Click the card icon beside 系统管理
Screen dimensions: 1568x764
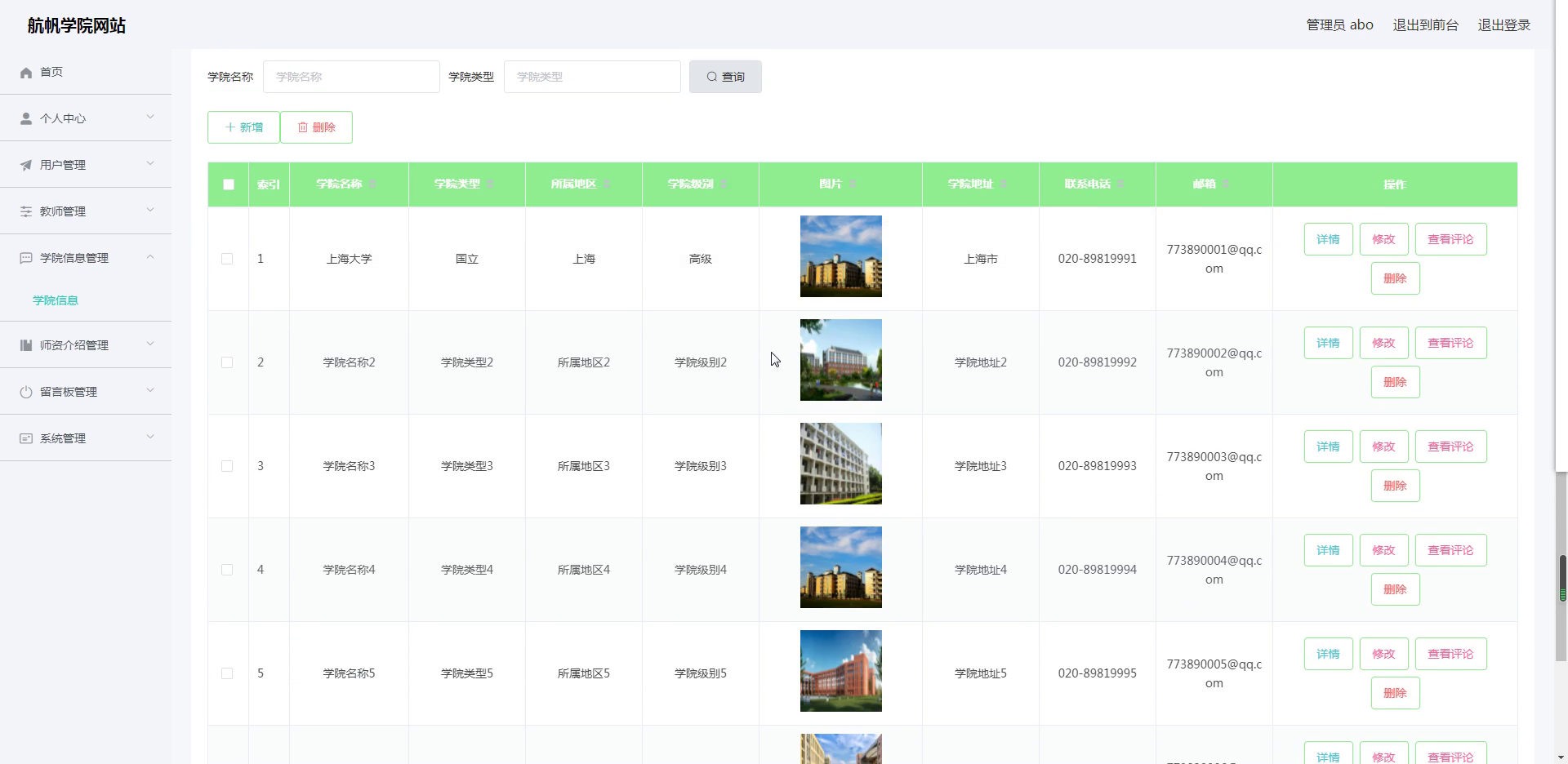(x=26, y=438)
